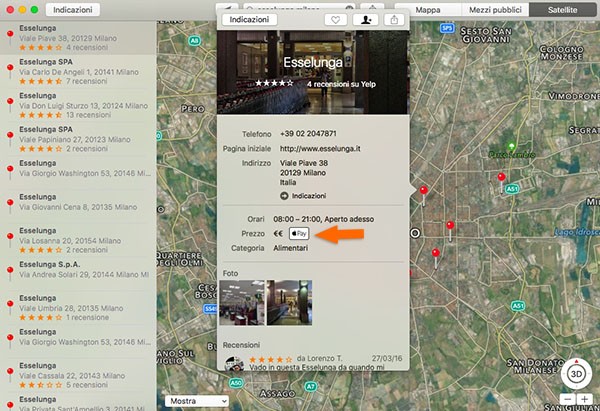Viewport: 600px width, 411px height.
Task: Click the Indicazioni button at the place card top
Action: [x=249, y=20]
